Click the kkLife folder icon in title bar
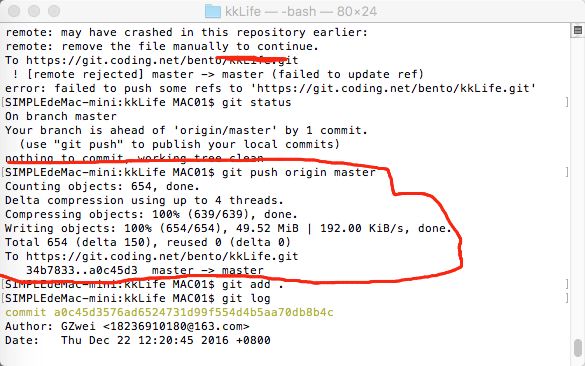The width and height of the screenshot is (585, 366). pyautogui.click(x=213, y=11)
